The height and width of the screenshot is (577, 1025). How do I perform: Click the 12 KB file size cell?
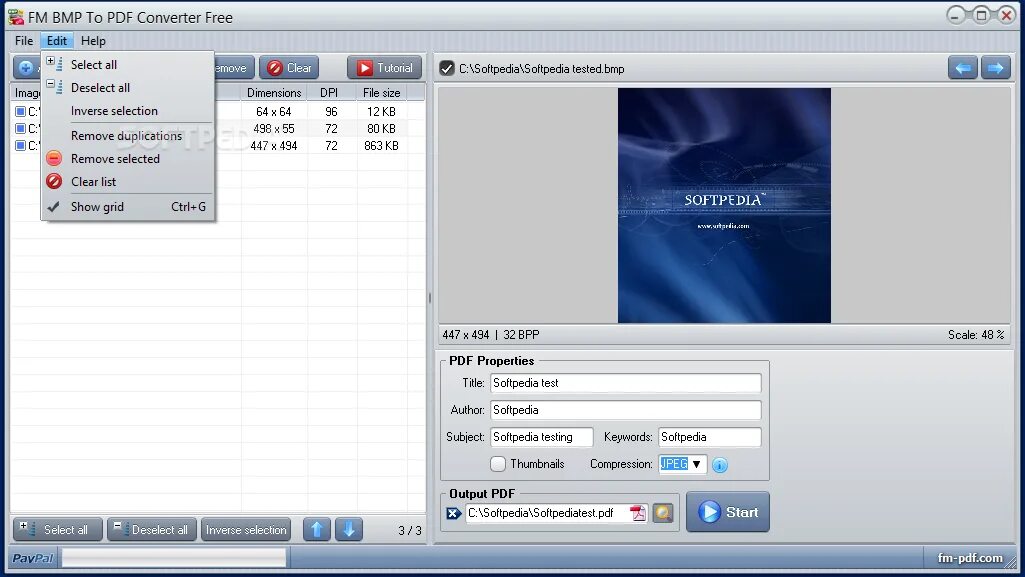point(381,112)
